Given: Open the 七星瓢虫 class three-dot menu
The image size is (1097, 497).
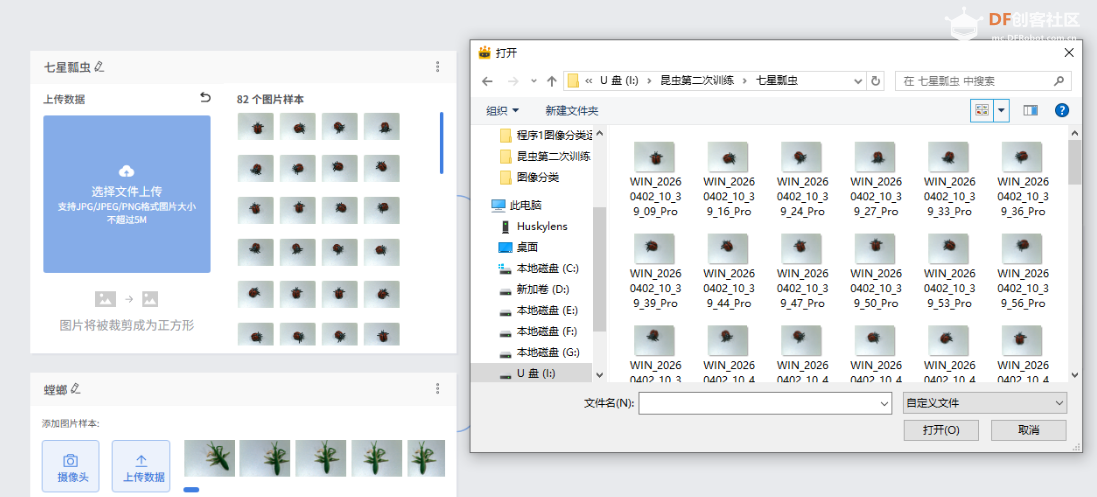Looking at the screenshot, I should click(438, 66).
